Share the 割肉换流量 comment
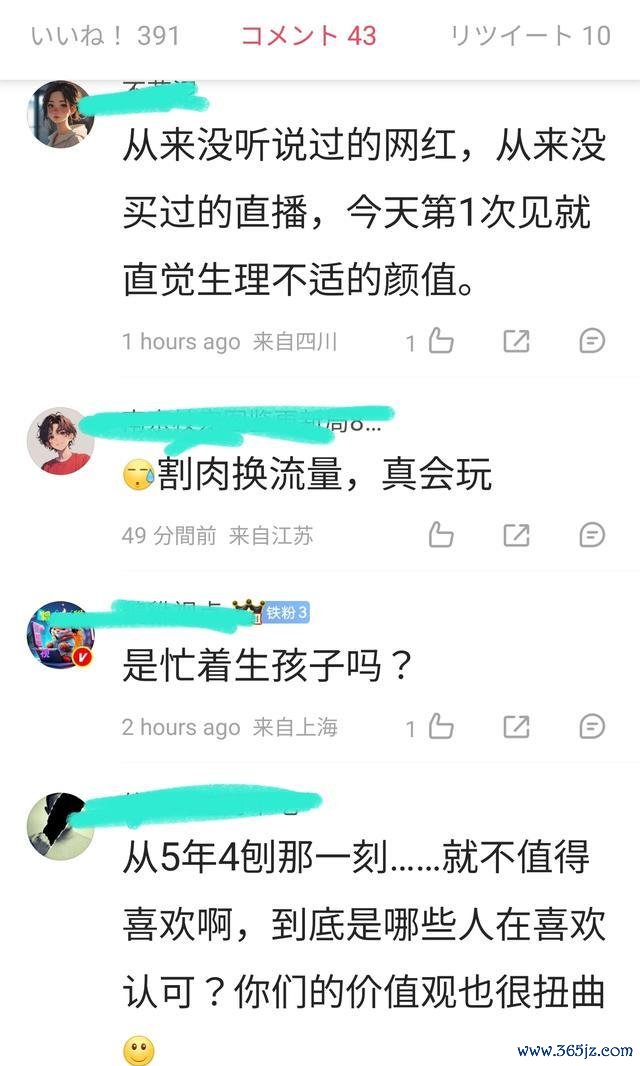Screen dimensions: 640x1066 click(516, 535)
